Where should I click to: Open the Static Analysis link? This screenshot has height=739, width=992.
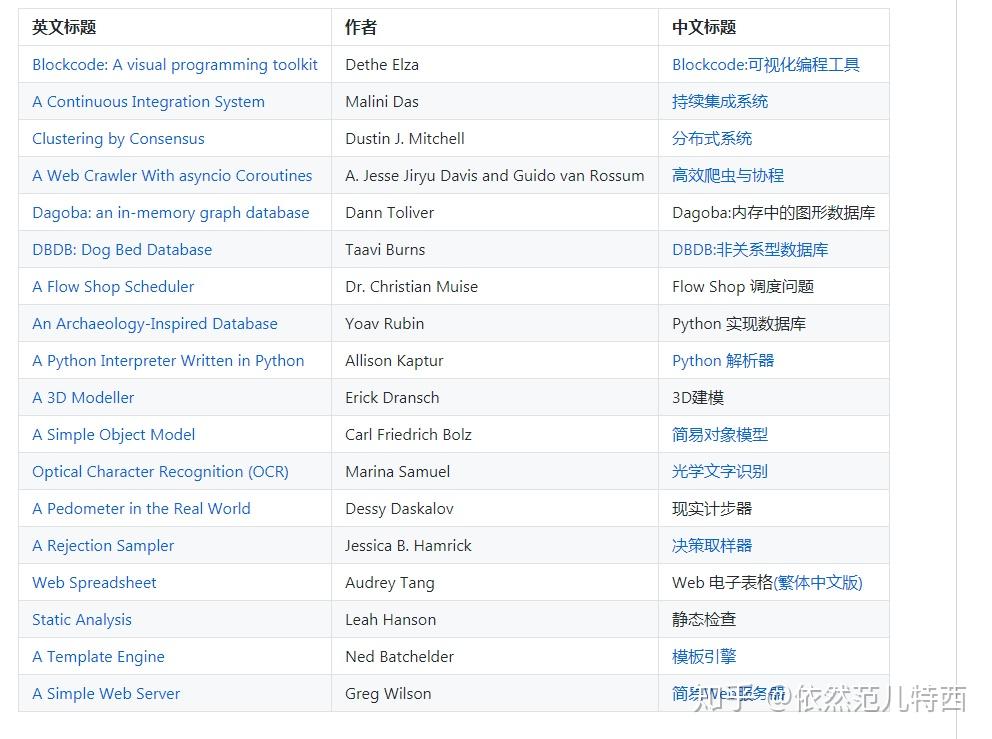(82, 620)
